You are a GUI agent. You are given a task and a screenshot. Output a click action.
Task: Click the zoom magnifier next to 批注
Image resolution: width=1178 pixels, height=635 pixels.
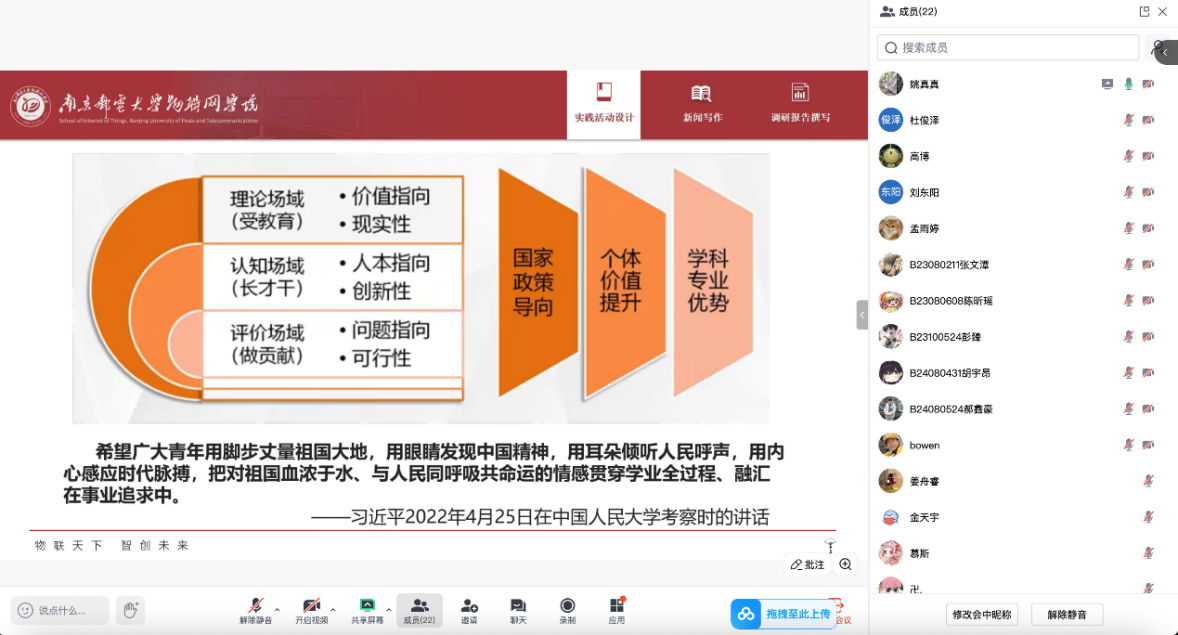[x=846, y=565]
